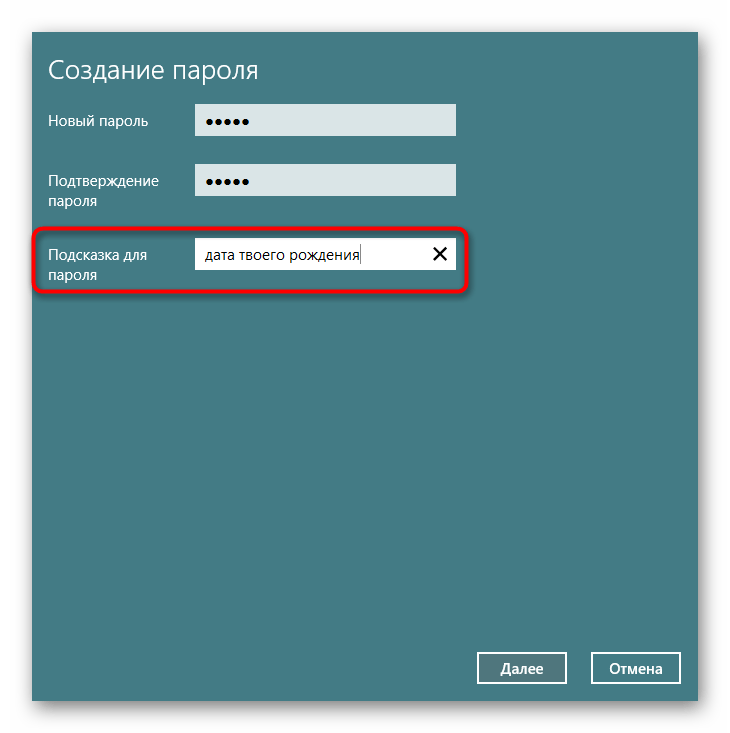Click the Подсказка для пароля label
This screenshot has height=733, width=730.
(x=97, y=265)
